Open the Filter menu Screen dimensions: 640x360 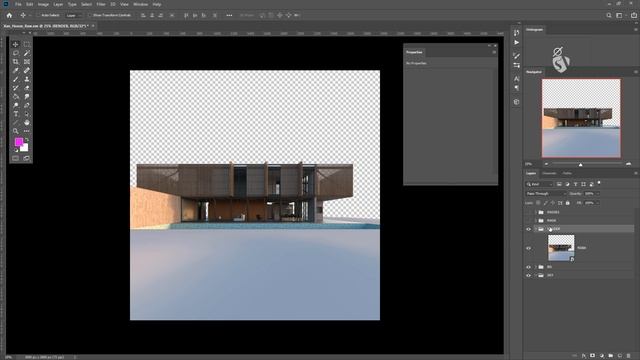point(101,4)
